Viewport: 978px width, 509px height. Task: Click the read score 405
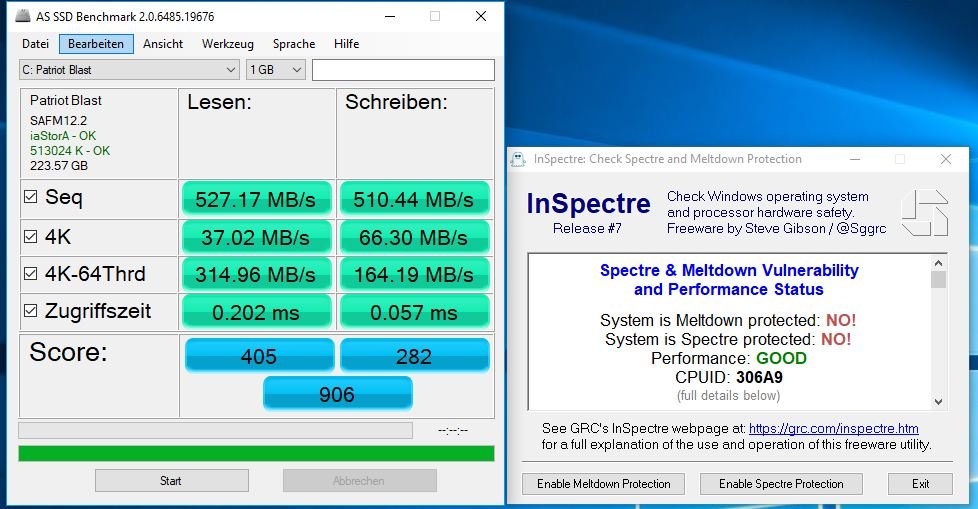(x=259, y=356)
